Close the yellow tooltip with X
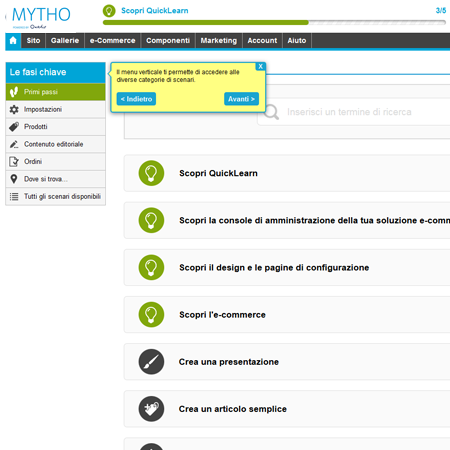The image size is (450, 450). click(x=261, y=66)
